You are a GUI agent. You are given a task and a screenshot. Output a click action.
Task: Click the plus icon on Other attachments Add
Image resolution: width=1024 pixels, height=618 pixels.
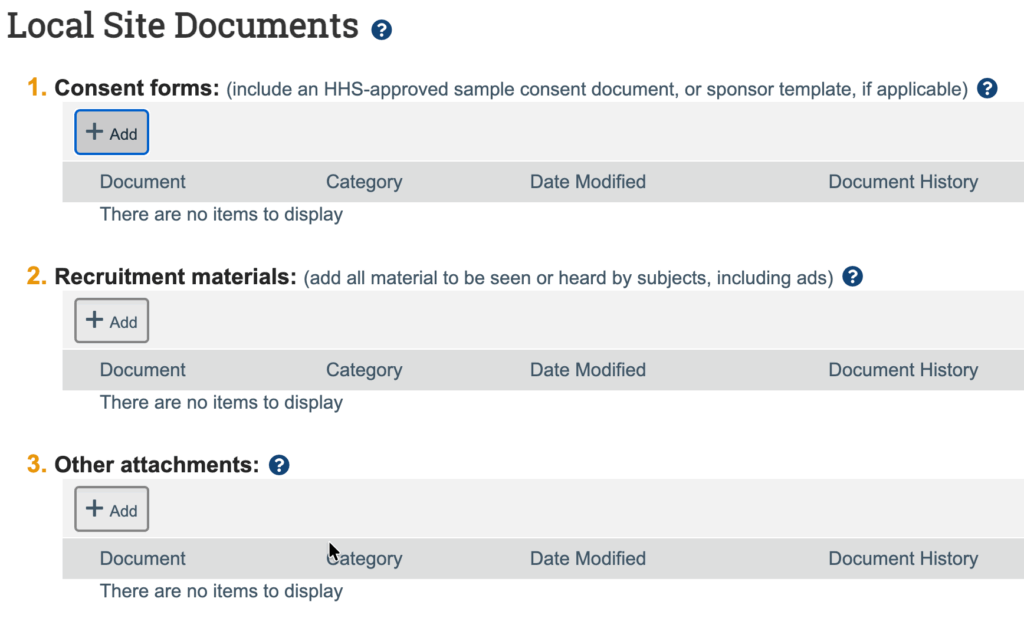[x=96, y=508]
